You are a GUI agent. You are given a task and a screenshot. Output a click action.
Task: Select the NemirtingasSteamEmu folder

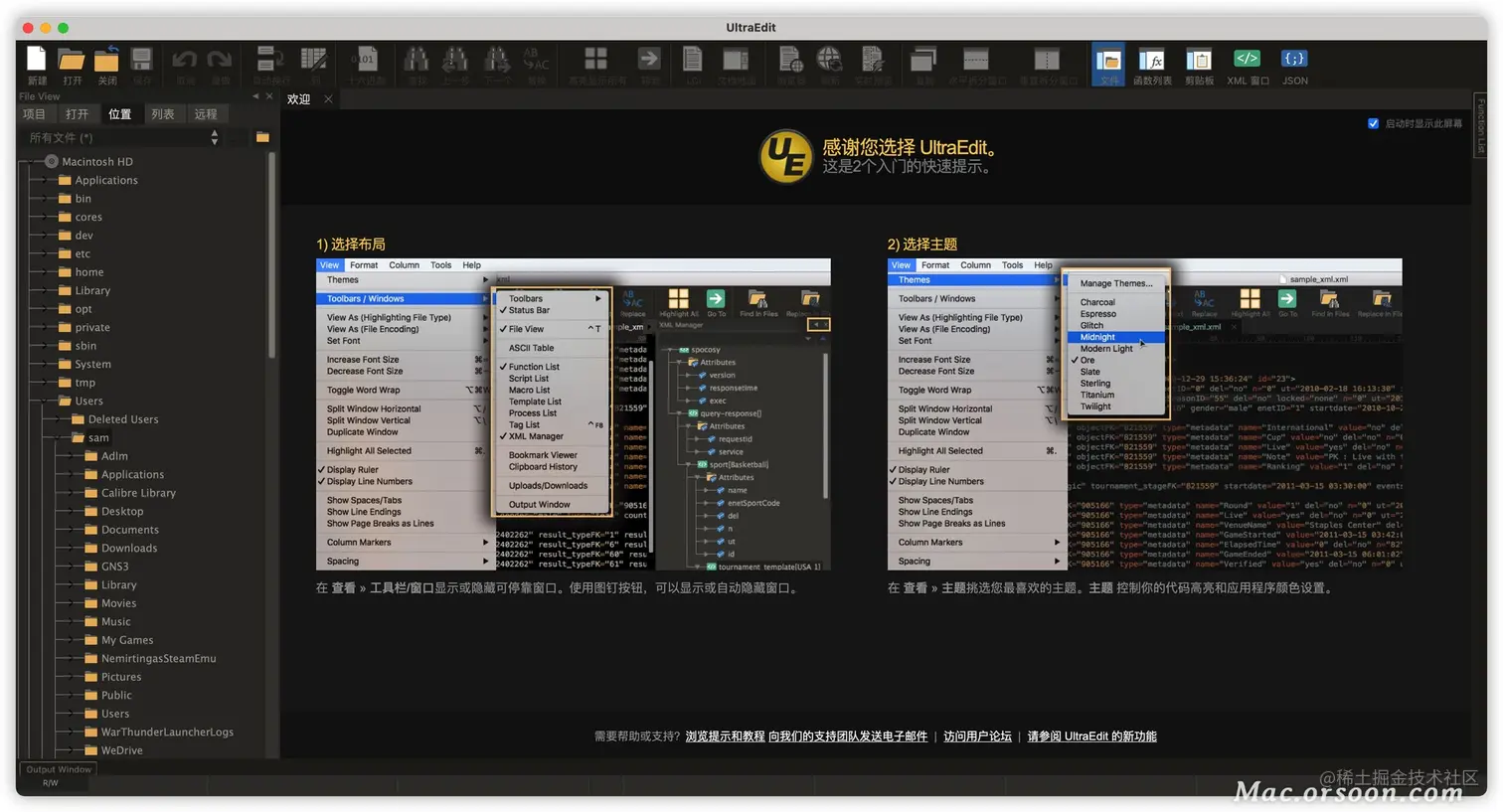158,659
